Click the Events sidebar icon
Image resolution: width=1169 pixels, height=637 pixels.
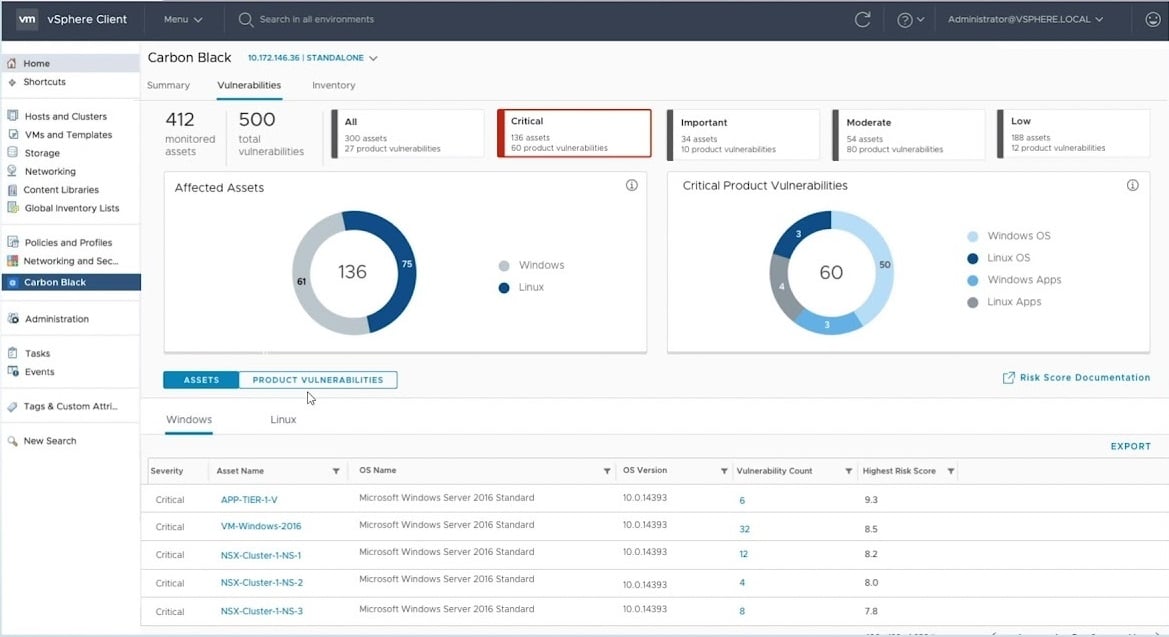(13, 371)
